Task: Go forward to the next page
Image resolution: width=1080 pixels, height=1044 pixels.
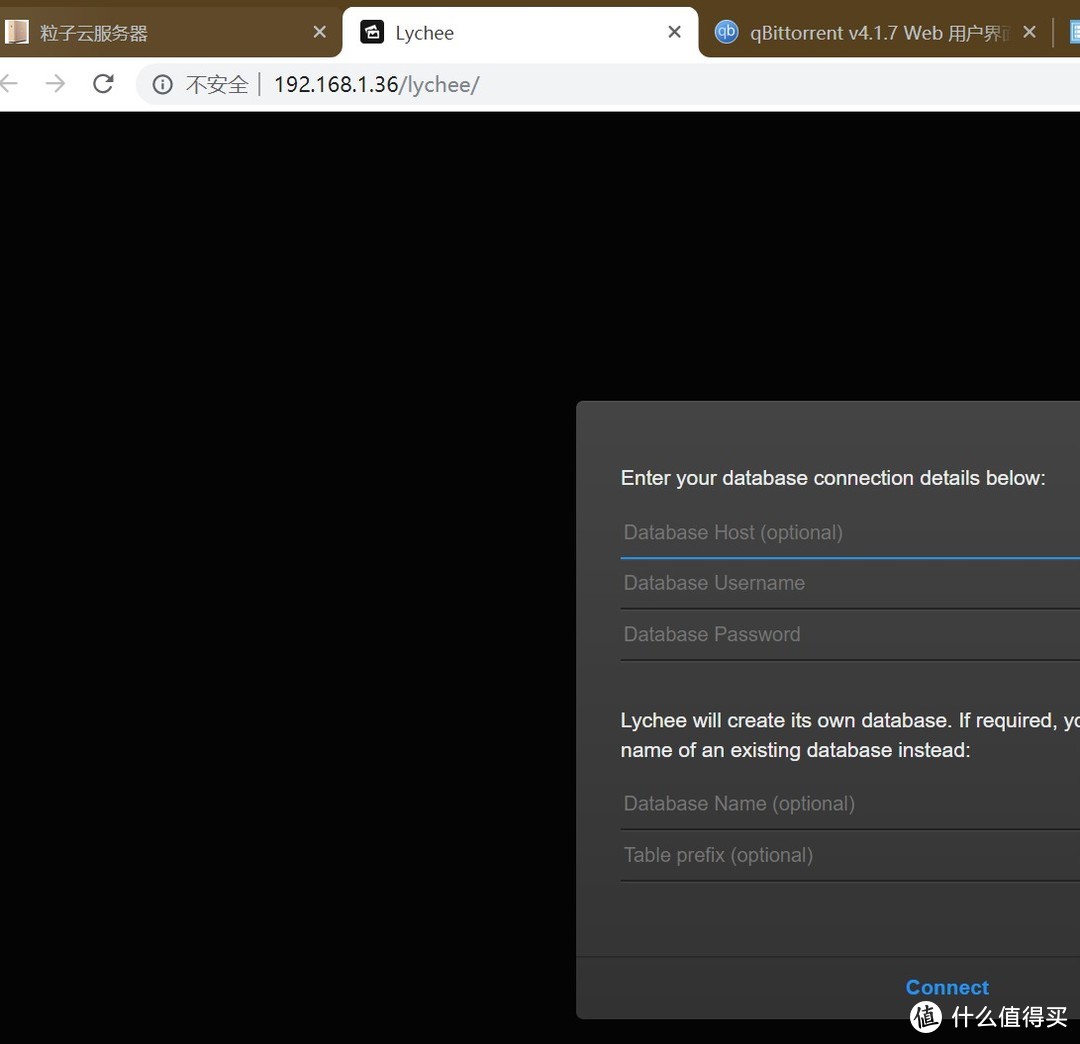Action: pyautogui.click(x=55, y=84)
